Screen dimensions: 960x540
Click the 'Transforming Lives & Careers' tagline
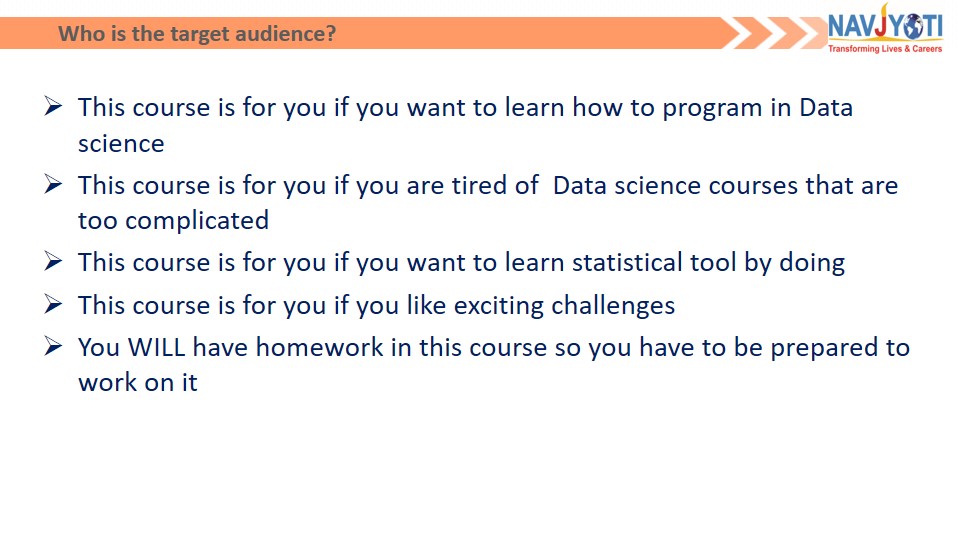click(885, 49)
